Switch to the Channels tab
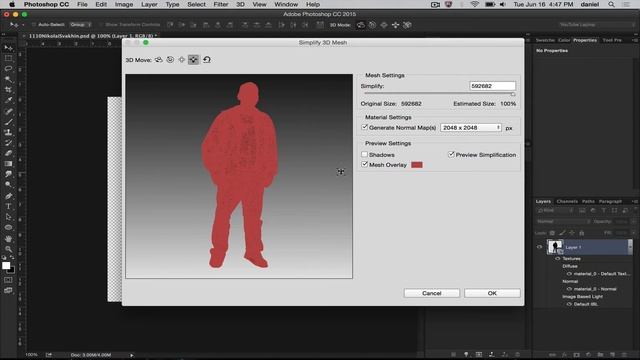640x360 pixels. (x=567, y=201)
